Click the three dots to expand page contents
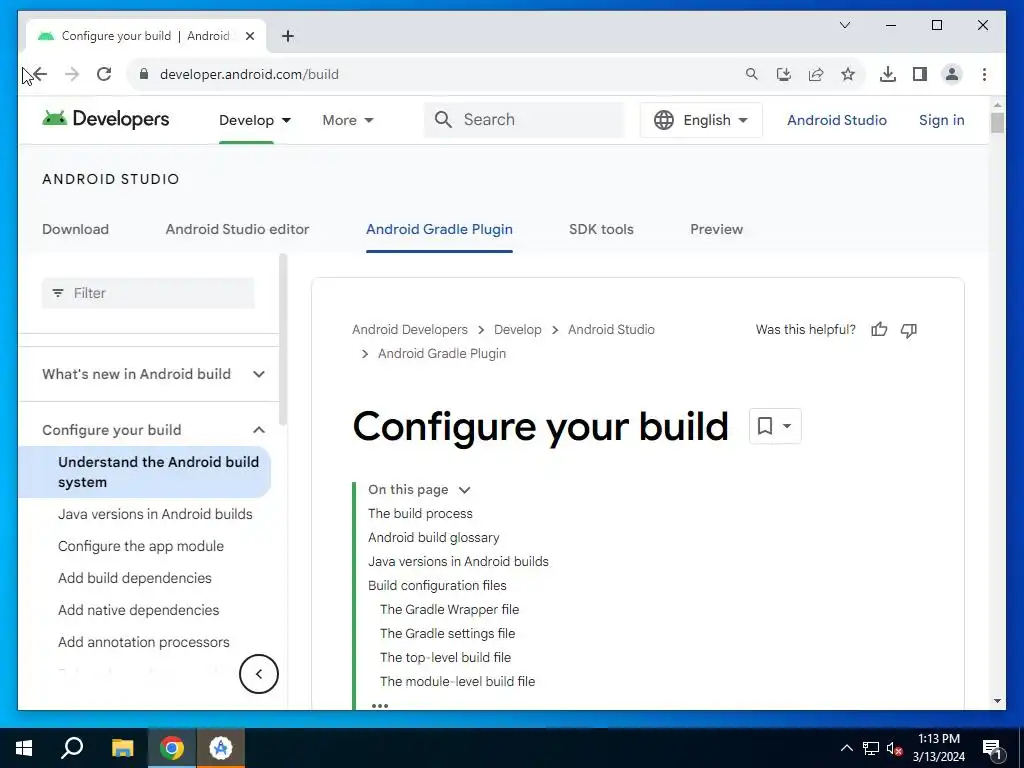Image resolution: width=1024 pixels, height=768 pixels. 379,705
